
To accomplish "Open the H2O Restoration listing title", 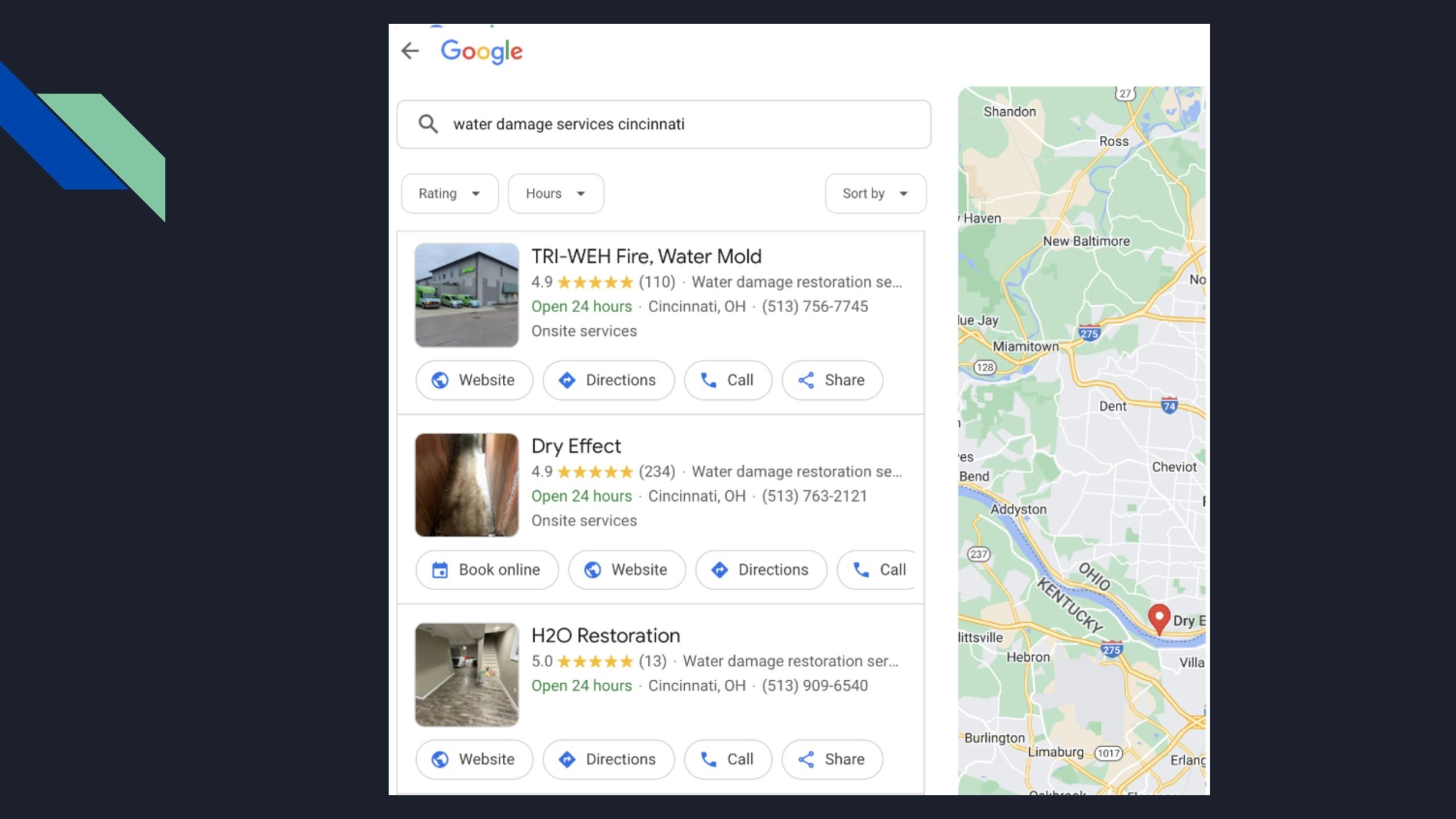I will click(605, 635).
